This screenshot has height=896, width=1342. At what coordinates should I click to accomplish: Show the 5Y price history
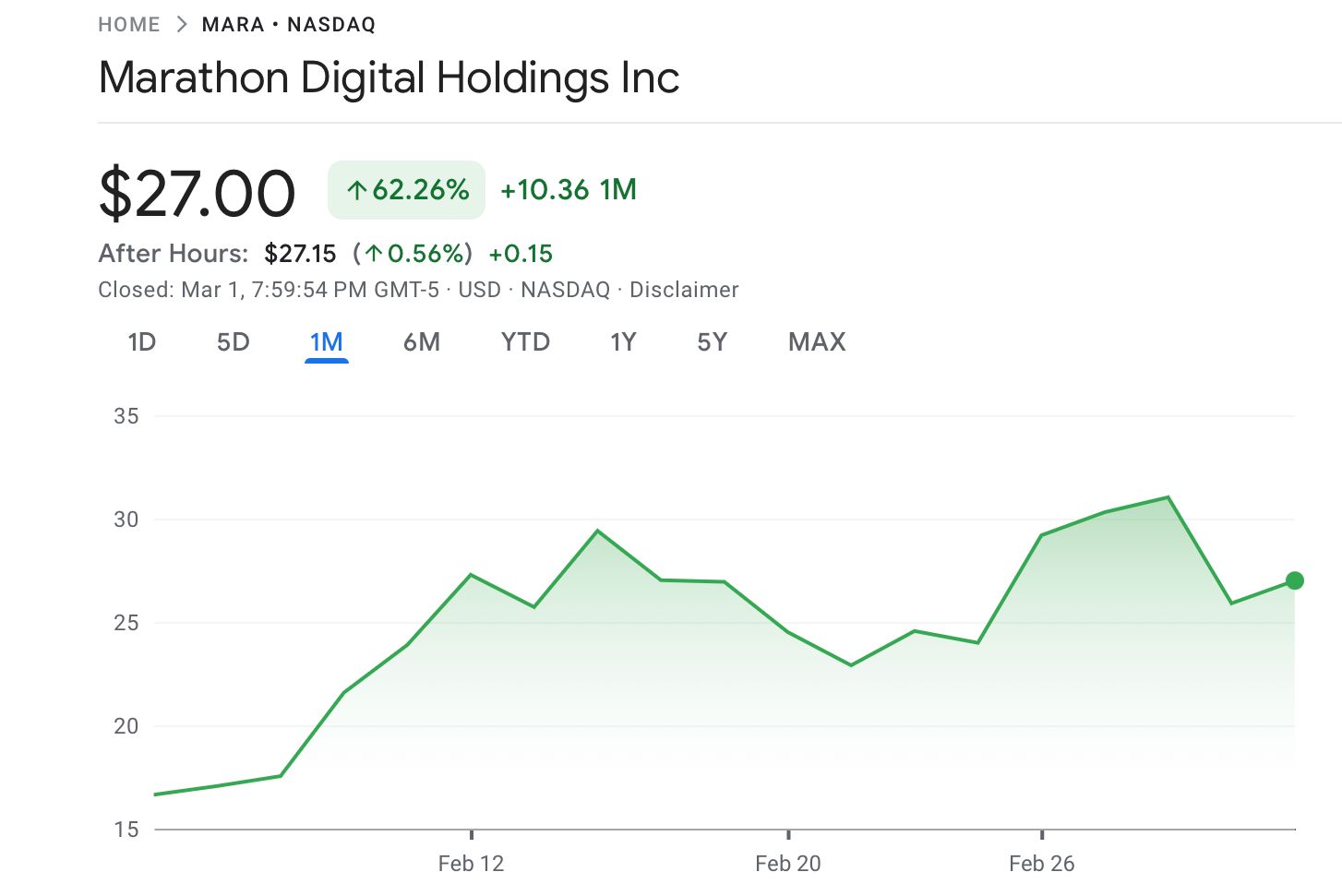click(713, 342)
